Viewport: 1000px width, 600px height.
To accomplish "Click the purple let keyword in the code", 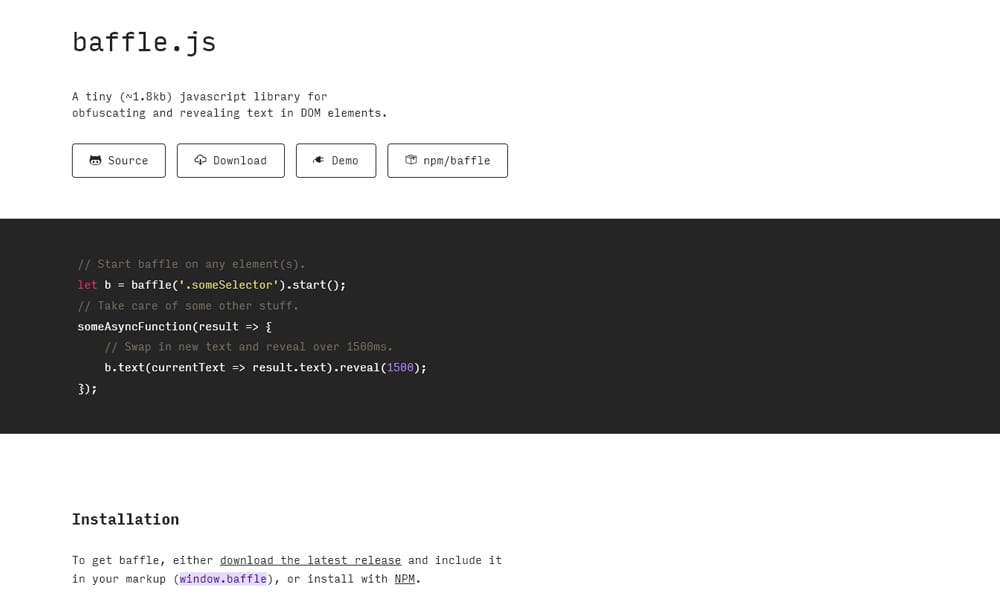I will tap(86, 285).
